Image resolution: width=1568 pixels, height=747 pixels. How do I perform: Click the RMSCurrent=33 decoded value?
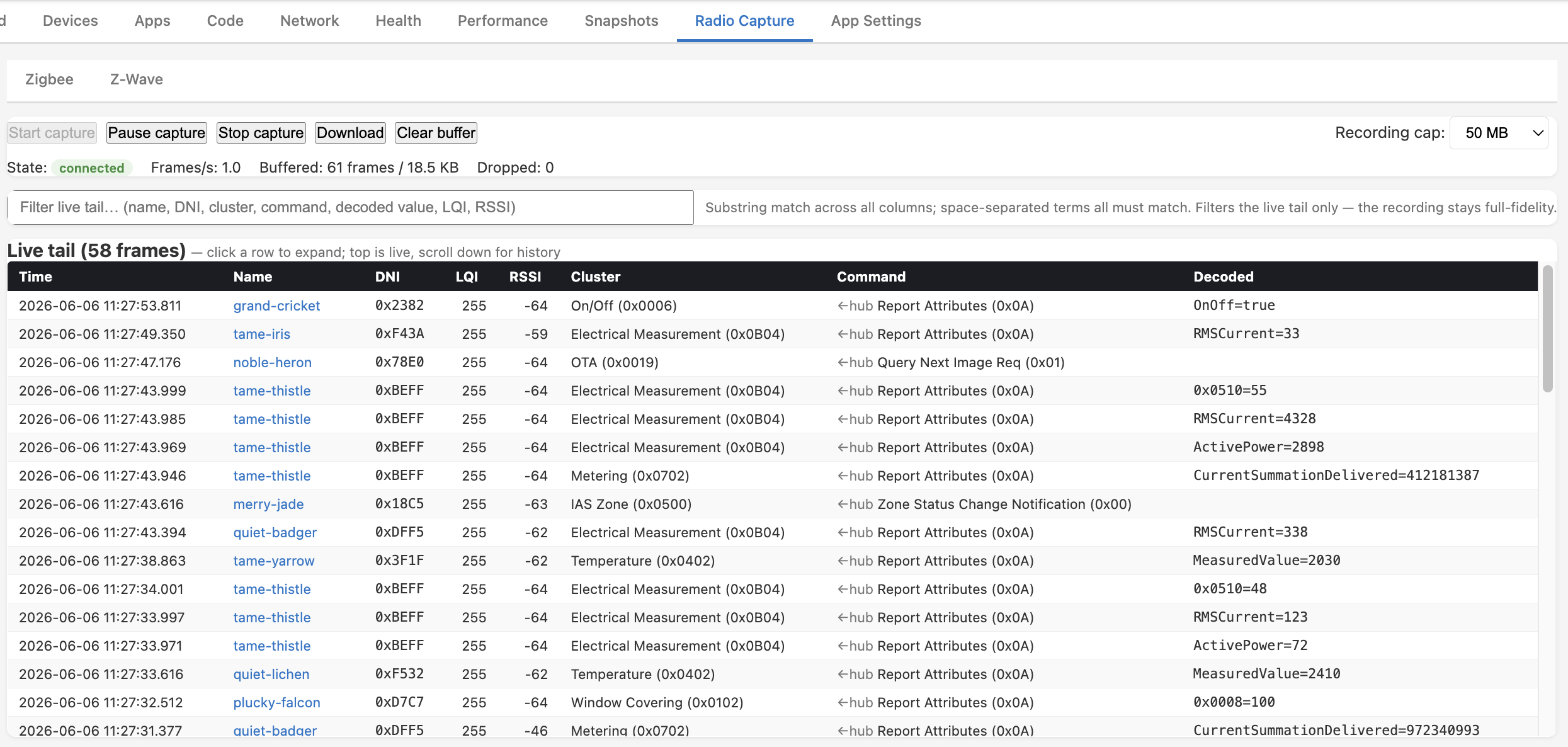point(1246,334)
